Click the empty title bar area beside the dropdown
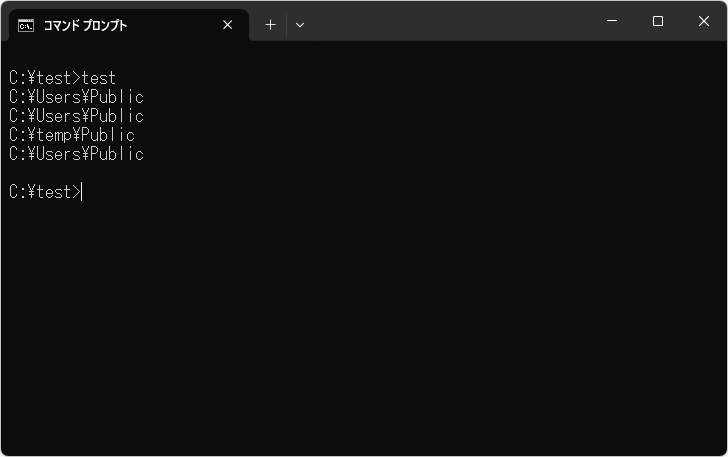 450,21
